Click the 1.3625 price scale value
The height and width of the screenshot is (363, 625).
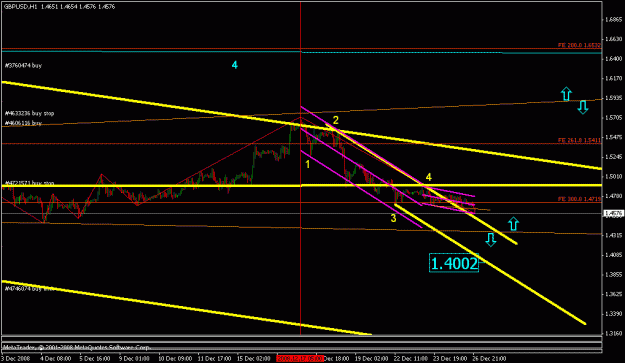(x=614, y=294)
